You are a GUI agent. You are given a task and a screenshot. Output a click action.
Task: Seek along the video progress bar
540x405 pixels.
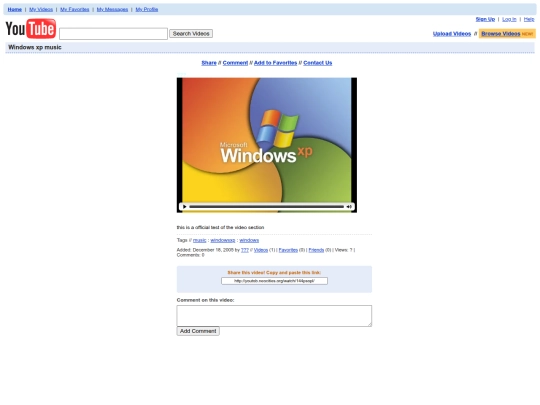(267, 207)
